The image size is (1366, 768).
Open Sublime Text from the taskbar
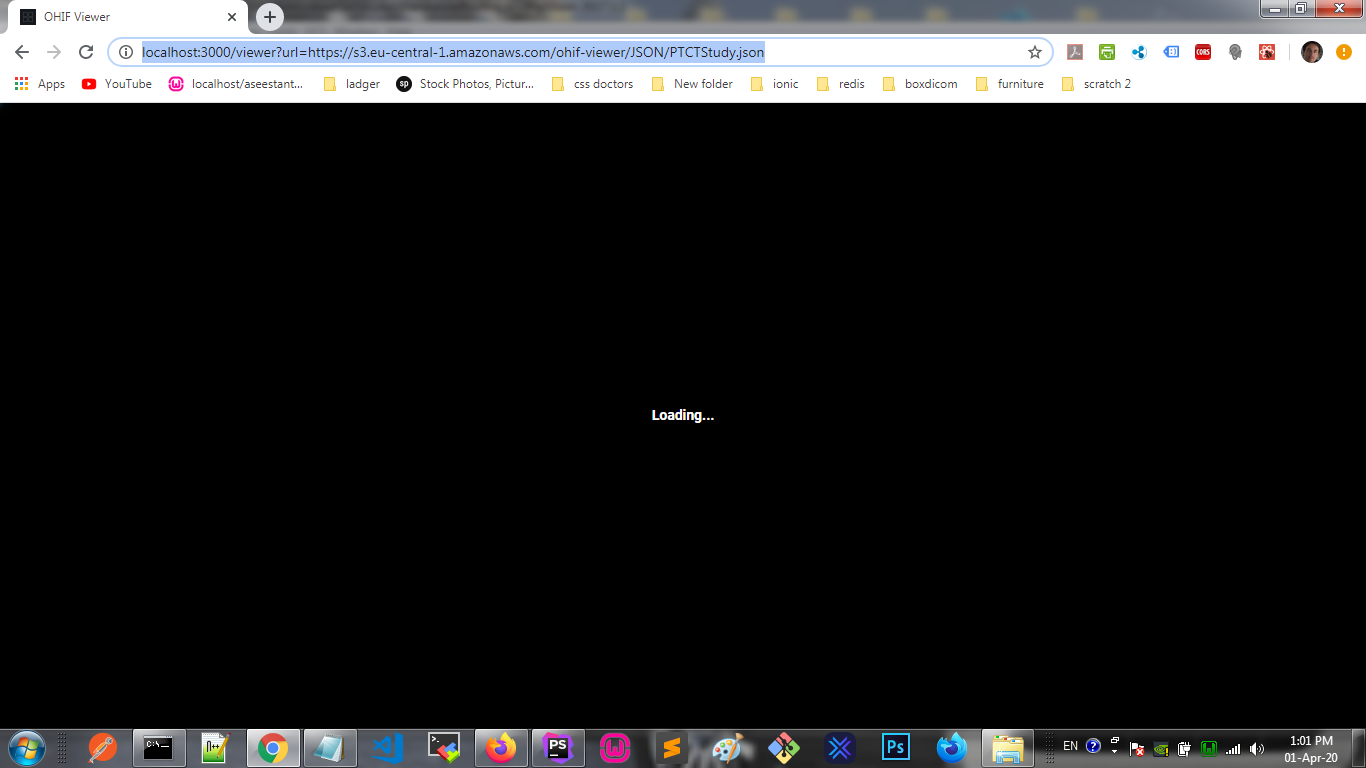pyautogui.click(x=671, y=746)
